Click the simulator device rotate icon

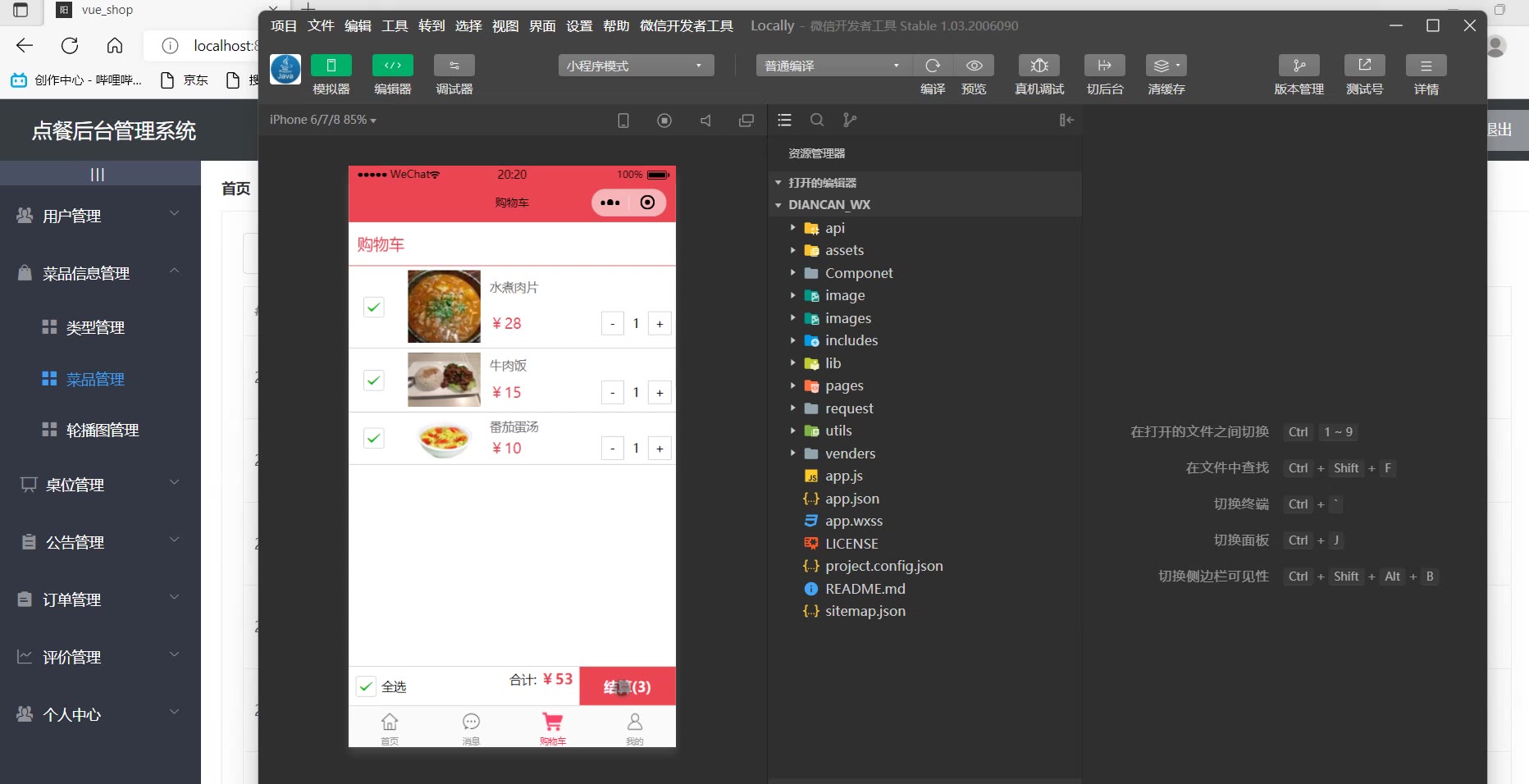[623, 121]
